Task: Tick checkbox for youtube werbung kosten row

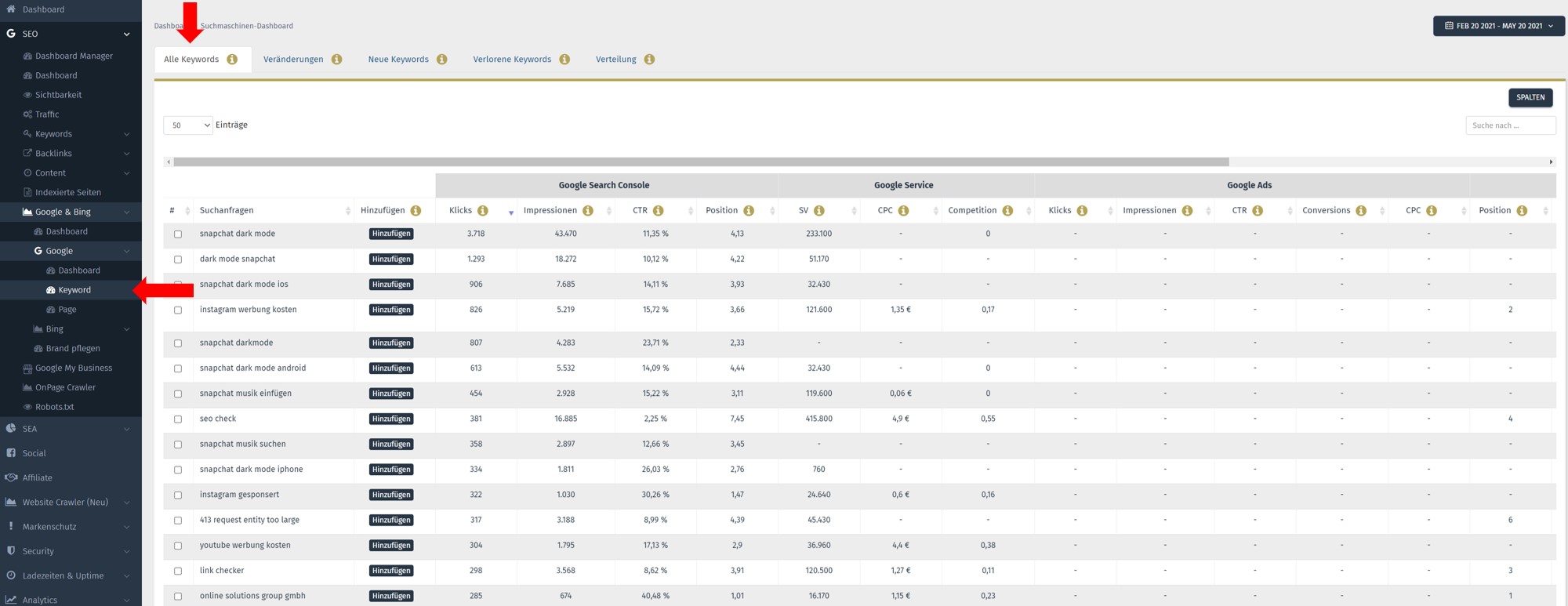Action: pos(178,546)
